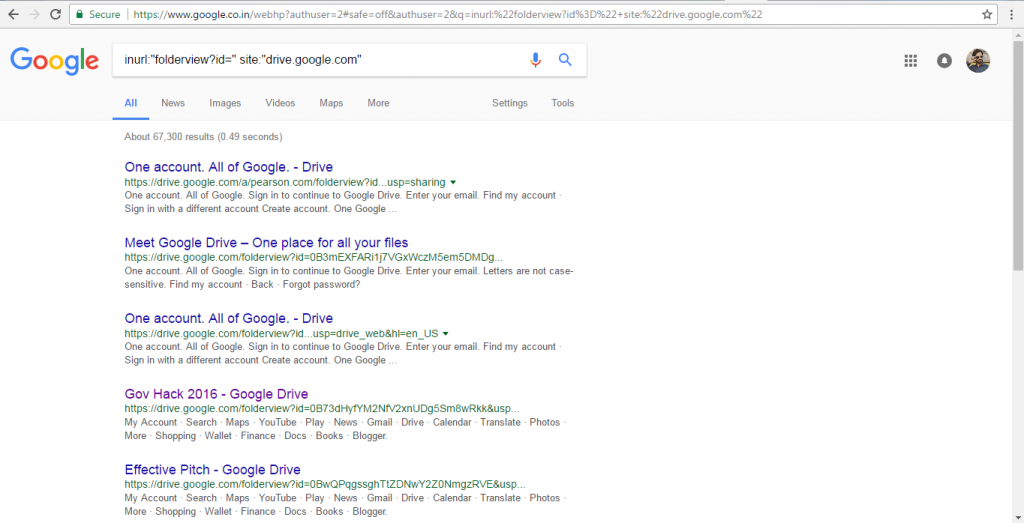The height and width of the screenshot is (523, 1024).
Task: Click the Google logo
Action: (55, 61)
